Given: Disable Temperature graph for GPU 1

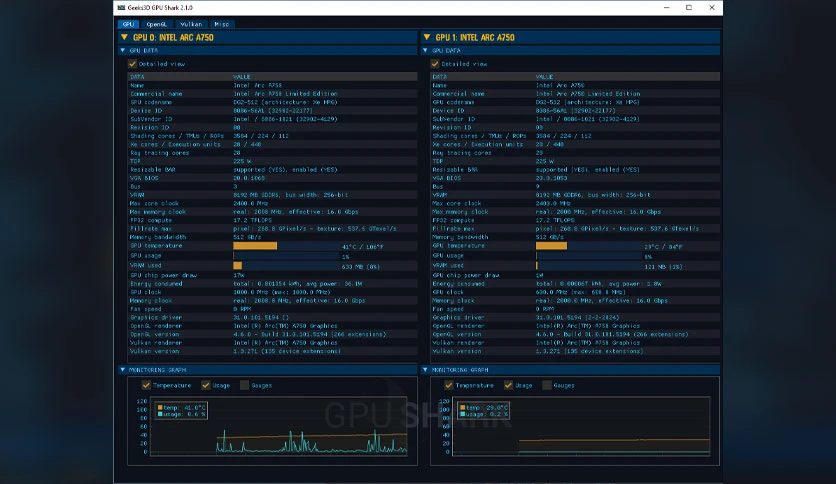Looking at the screenshot, I should (x=448, y=385).
